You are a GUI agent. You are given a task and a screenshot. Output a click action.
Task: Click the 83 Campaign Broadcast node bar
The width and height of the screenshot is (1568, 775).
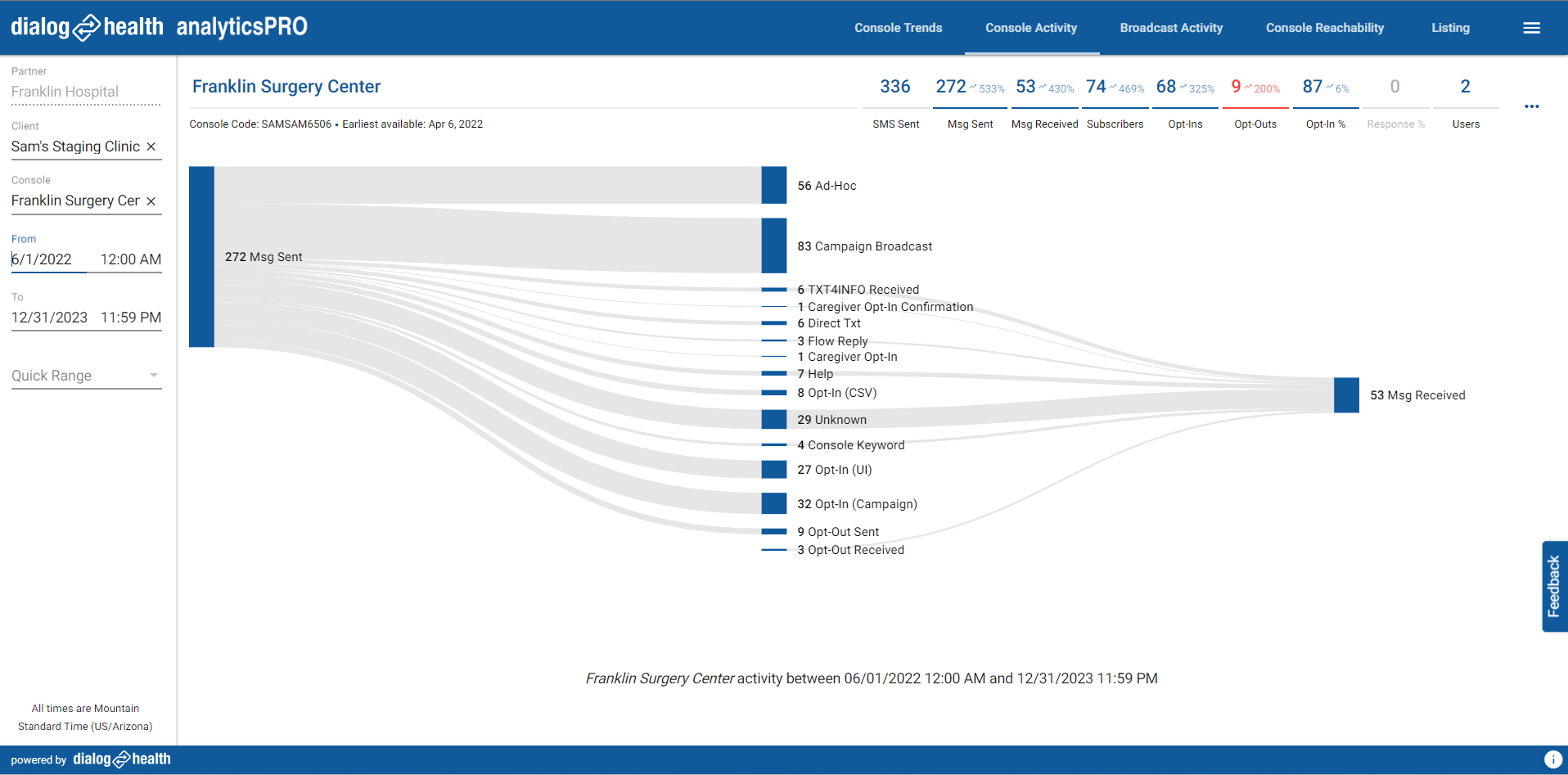[773, 246]
